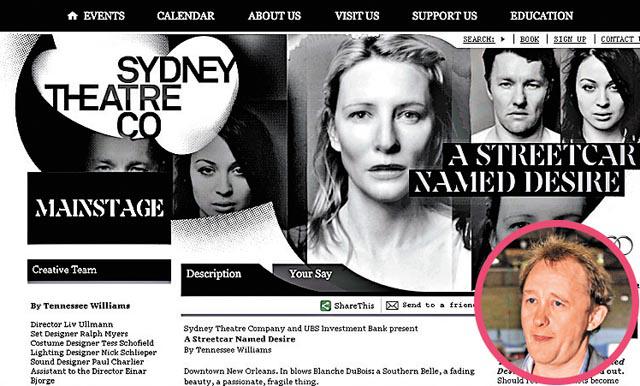The image size is (640, 386).
Task: Click the green ShareThis icon
Action: pos(325,306)
